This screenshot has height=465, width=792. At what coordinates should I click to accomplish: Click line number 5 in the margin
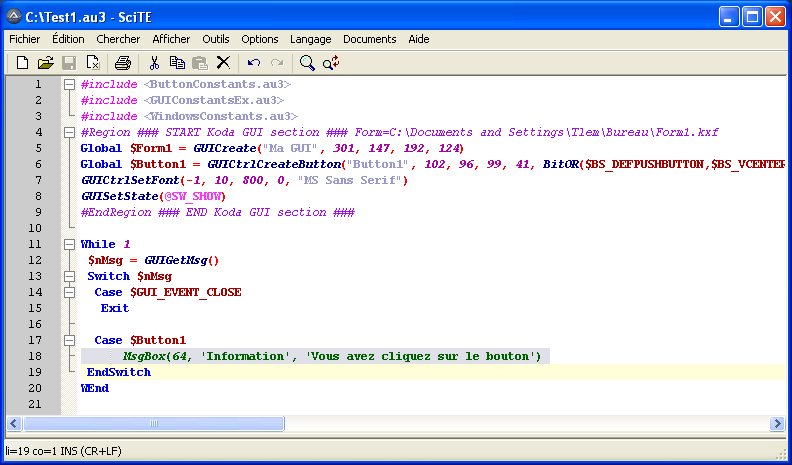pyautogui.click(x=38, y=148)
